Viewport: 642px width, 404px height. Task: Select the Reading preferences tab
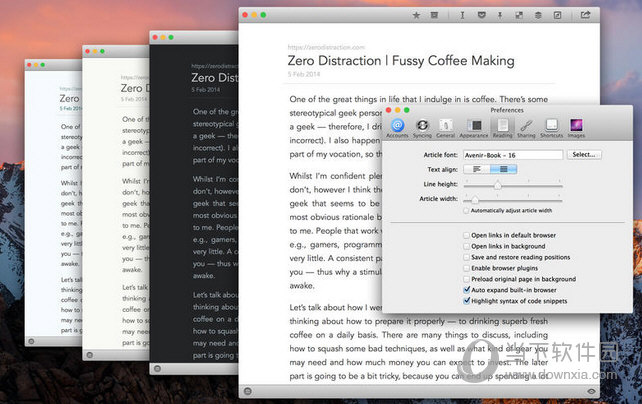pos(502,128)
